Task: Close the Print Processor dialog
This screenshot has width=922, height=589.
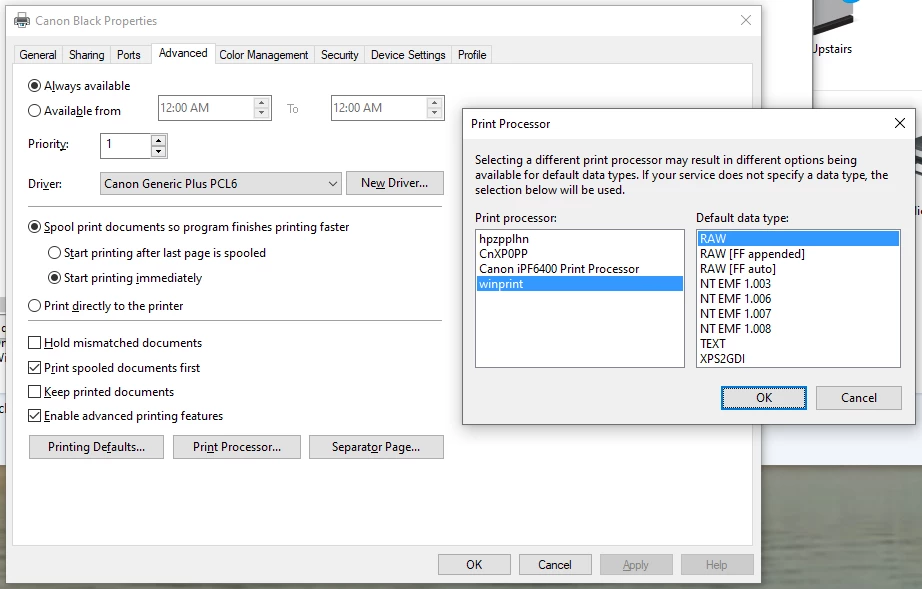Action: pyautogui.click(x=900, y=123)
